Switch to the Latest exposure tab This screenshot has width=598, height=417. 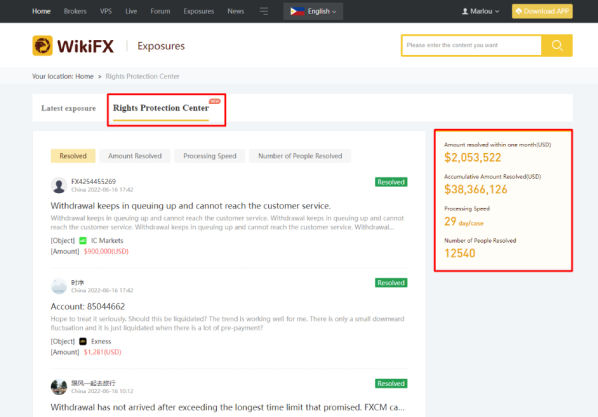coord(69,108)
